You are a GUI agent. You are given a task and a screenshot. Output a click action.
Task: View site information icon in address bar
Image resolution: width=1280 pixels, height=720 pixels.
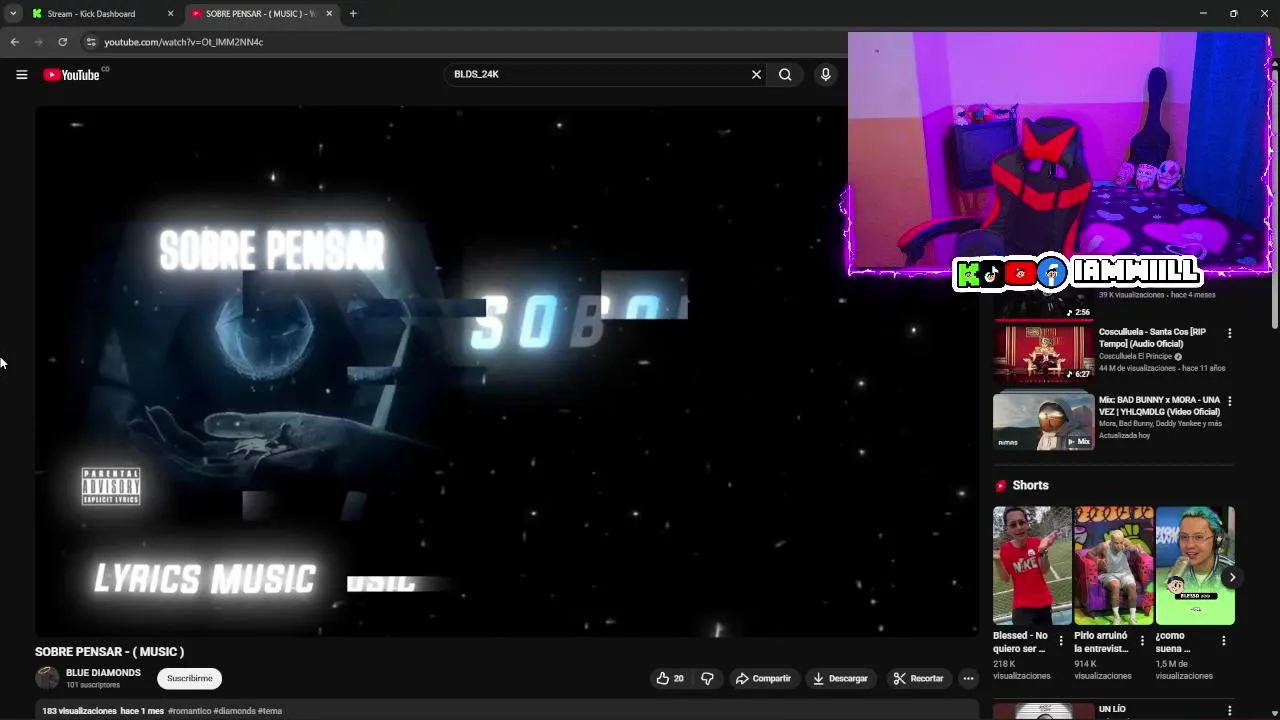tap(91, 42)
